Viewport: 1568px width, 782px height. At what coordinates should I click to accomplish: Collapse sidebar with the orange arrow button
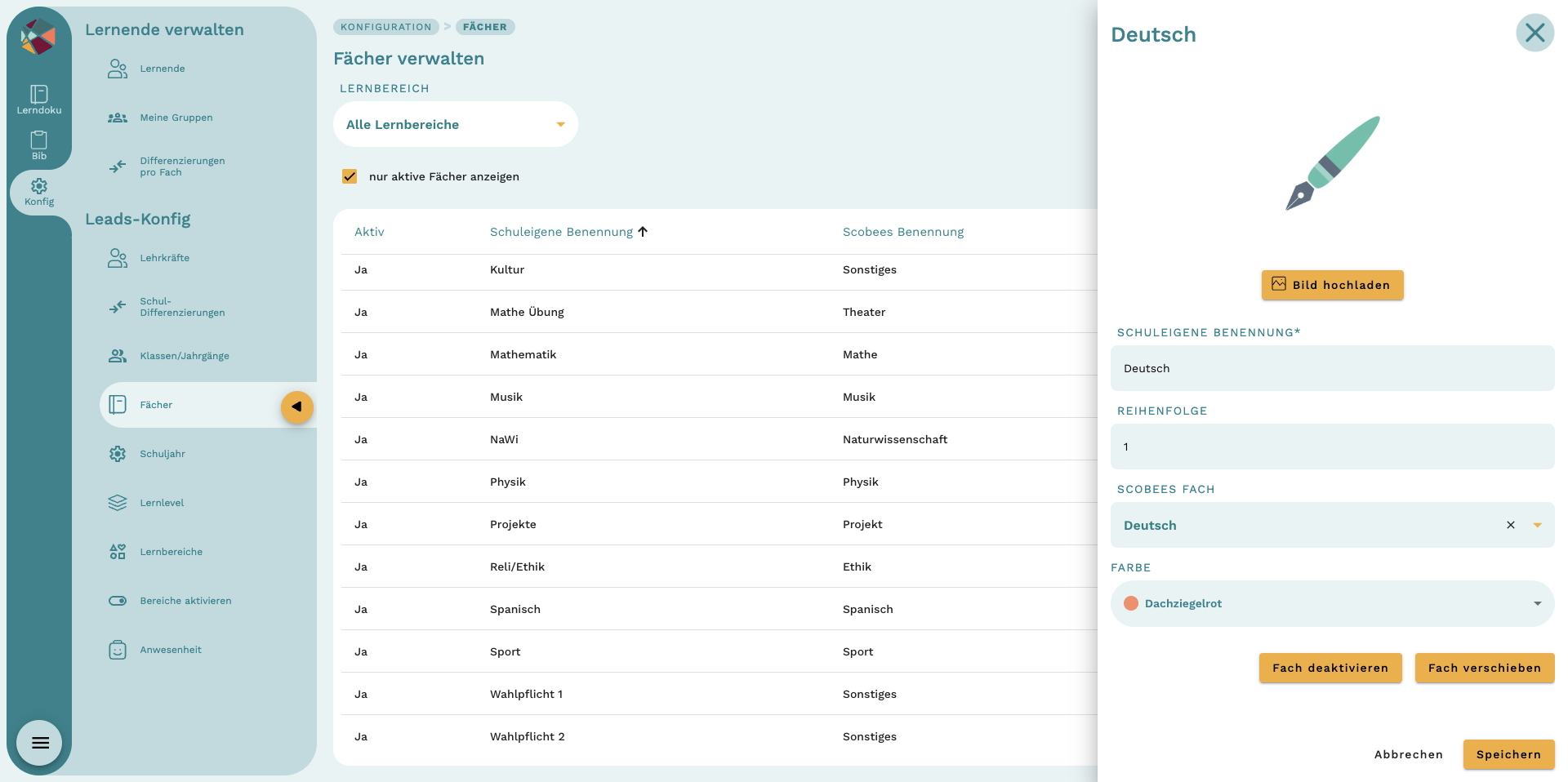297,407
